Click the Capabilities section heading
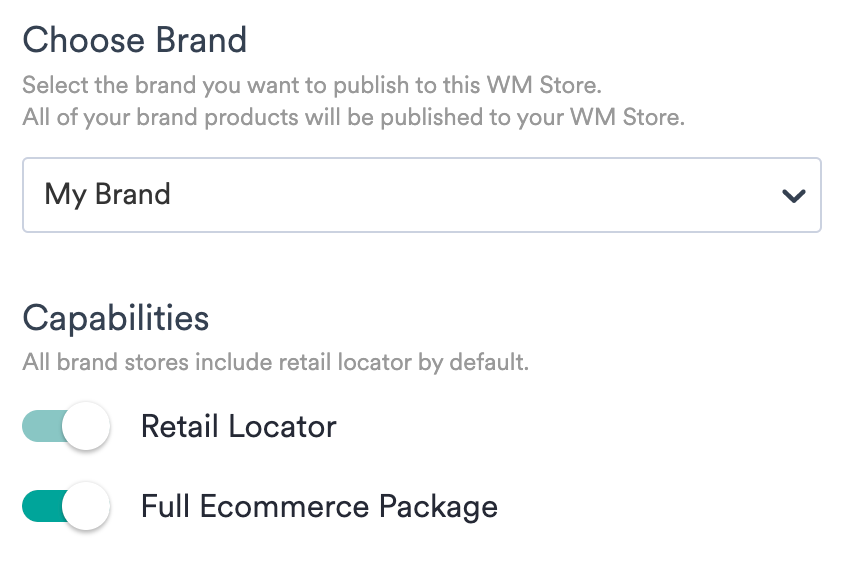Screen dimensions: 848x576 pos(115,317)
